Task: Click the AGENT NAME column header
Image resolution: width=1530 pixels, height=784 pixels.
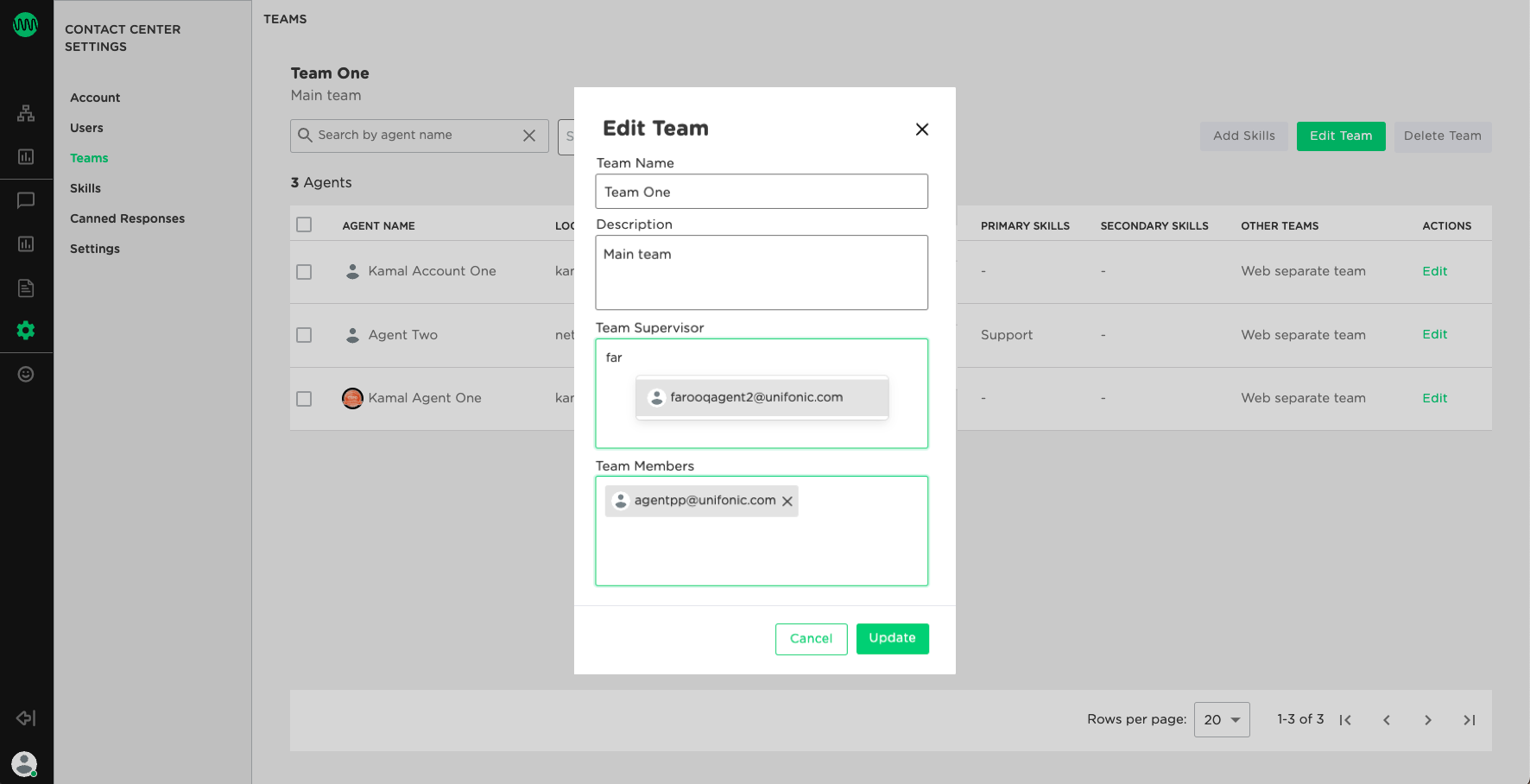Action: (378, 226)
